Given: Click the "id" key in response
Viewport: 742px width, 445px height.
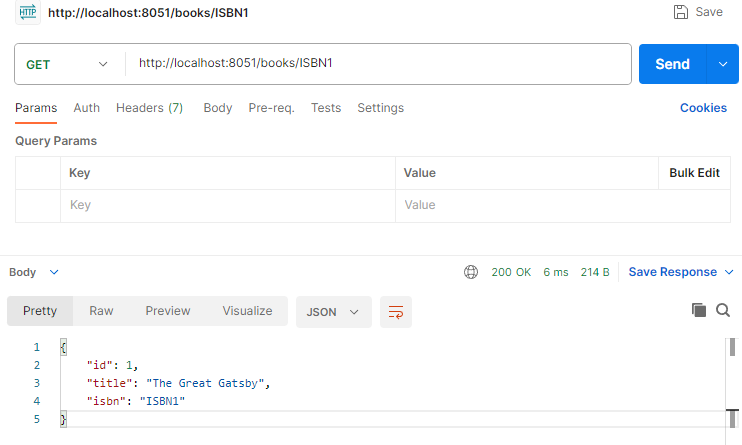Looking at the screenshot, I should [99, 365].
